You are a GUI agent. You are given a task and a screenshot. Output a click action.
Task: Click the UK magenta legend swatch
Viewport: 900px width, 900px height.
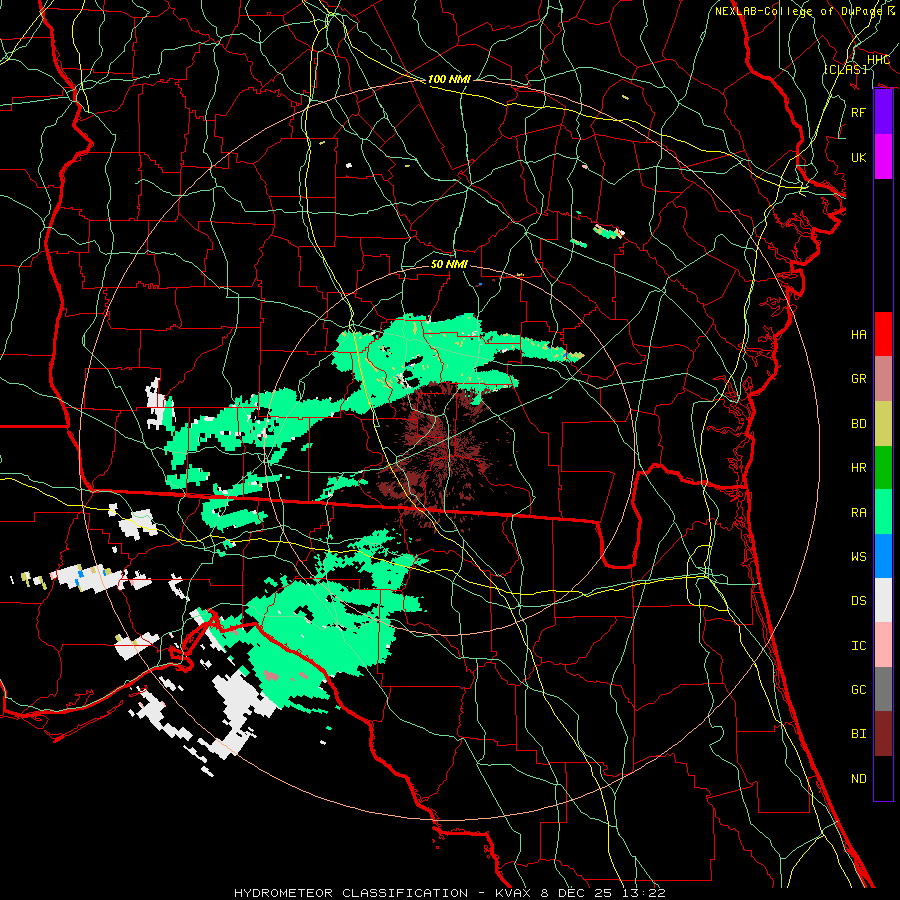tap(883, 157)
